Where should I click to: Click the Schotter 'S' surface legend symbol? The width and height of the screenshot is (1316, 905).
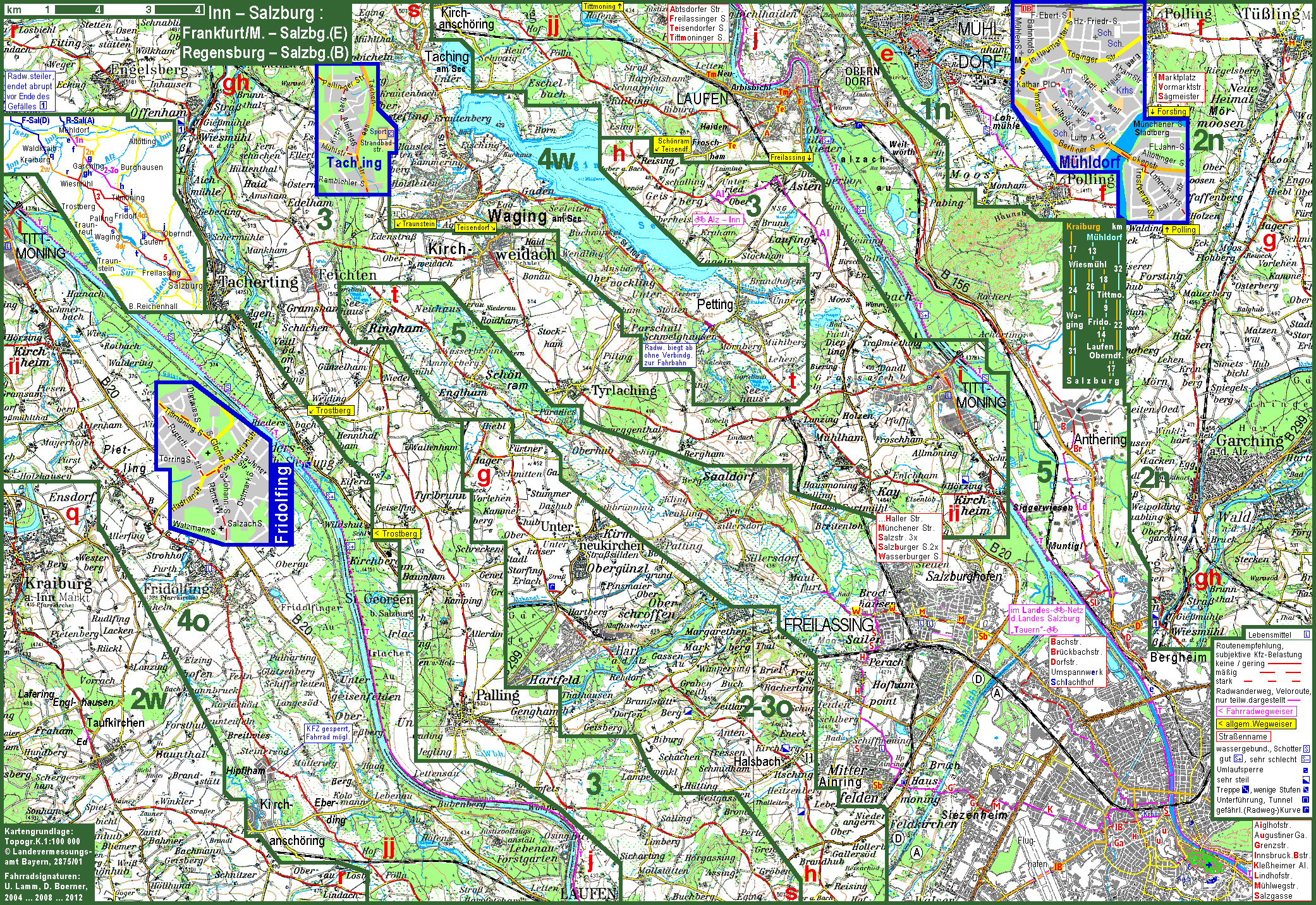point(1307,749)
